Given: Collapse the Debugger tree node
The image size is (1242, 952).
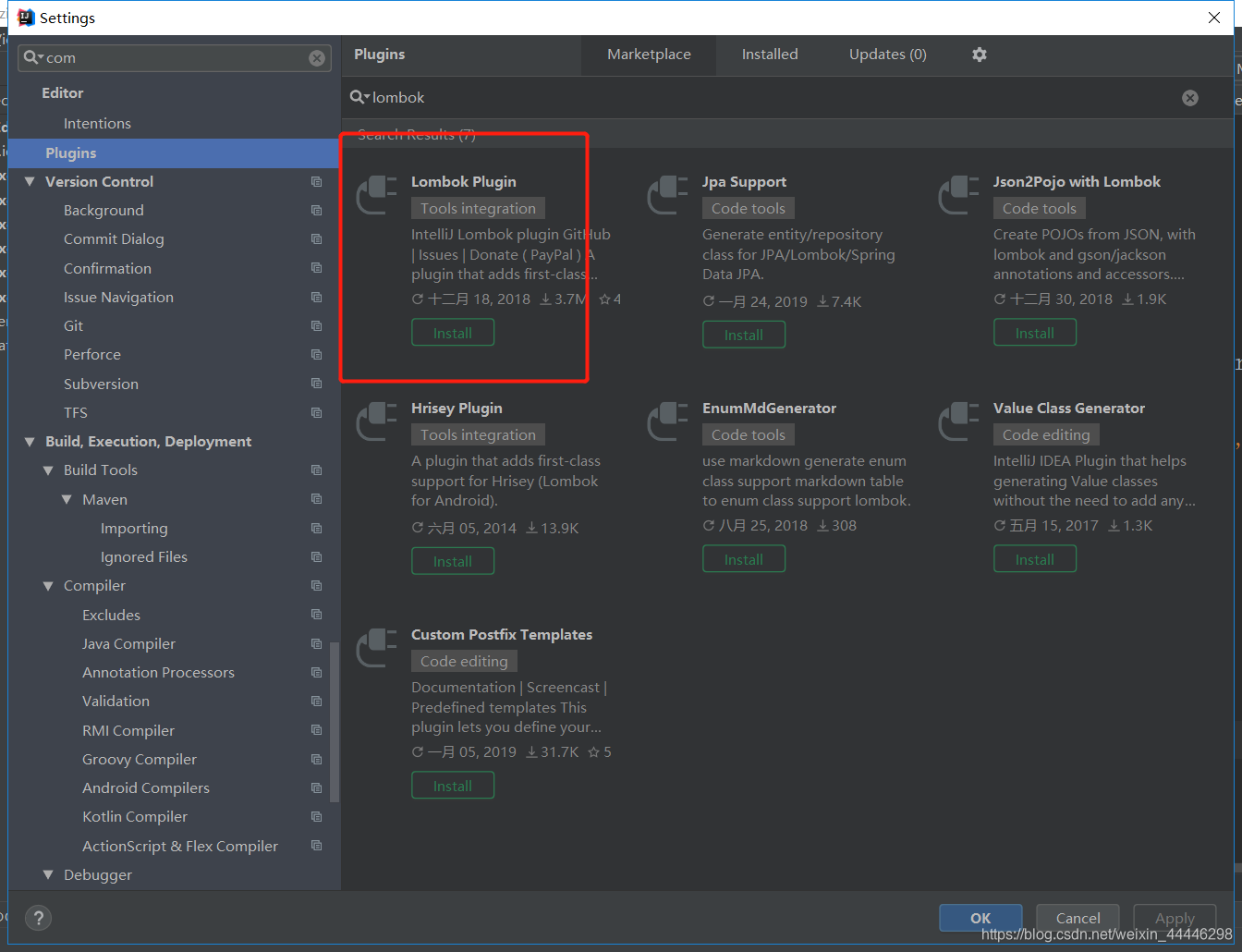Looking at the screenshot, I should tap(48, 874).
